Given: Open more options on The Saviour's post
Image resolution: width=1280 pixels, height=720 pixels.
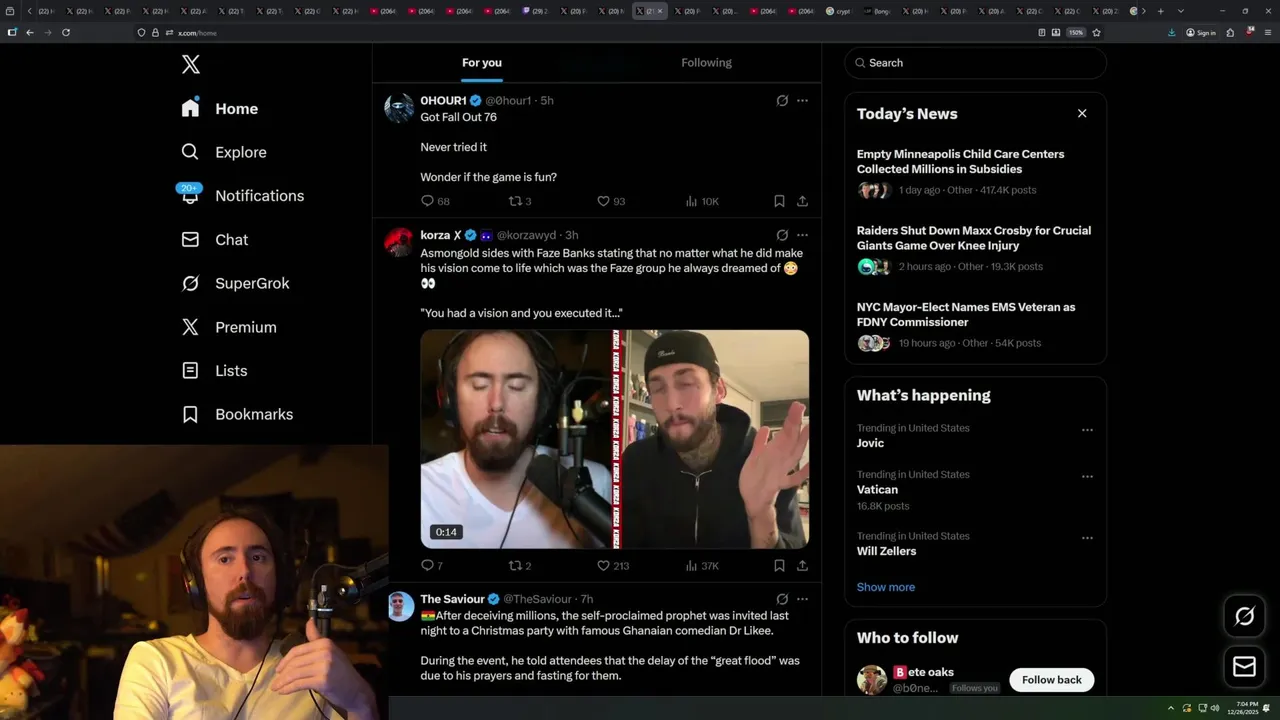Looking at the screenshot, I should (x=802, y=599).
